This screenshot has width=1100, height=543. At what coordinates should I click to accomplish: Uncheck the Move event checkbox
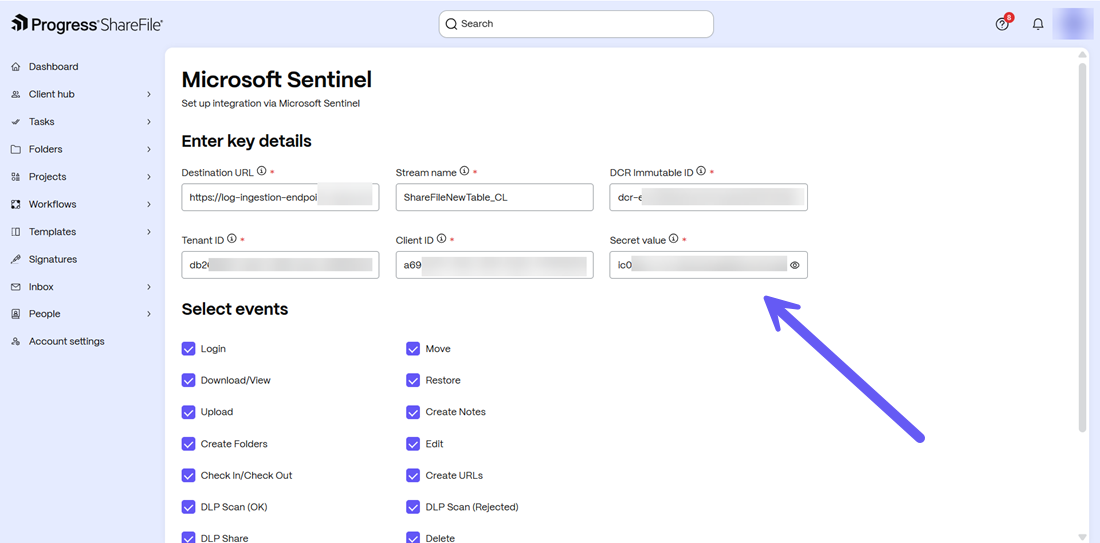(x=413, y=349)
